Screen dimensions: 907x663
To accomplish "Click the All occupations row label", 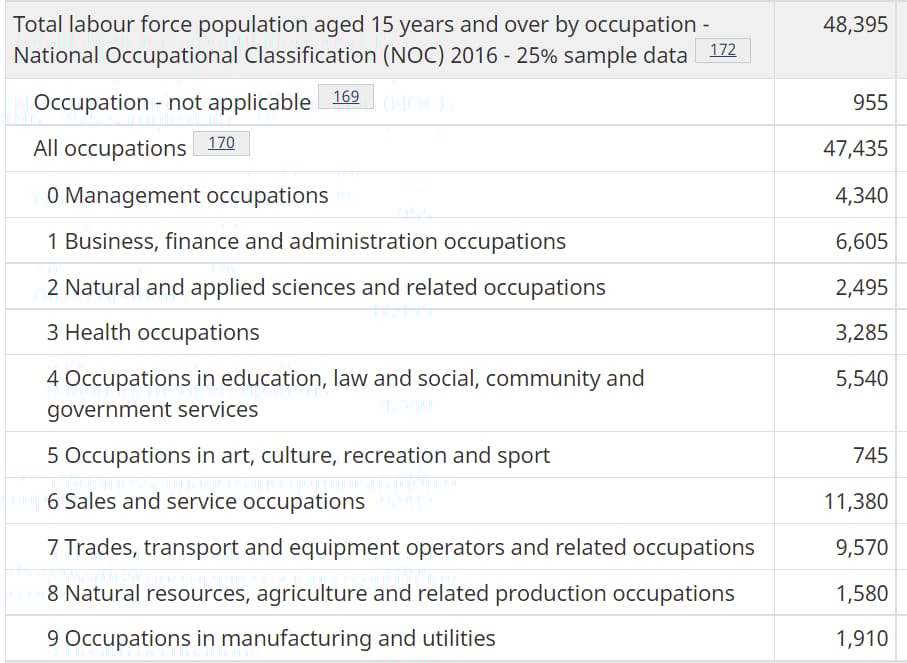I will (x=110, y=148).
